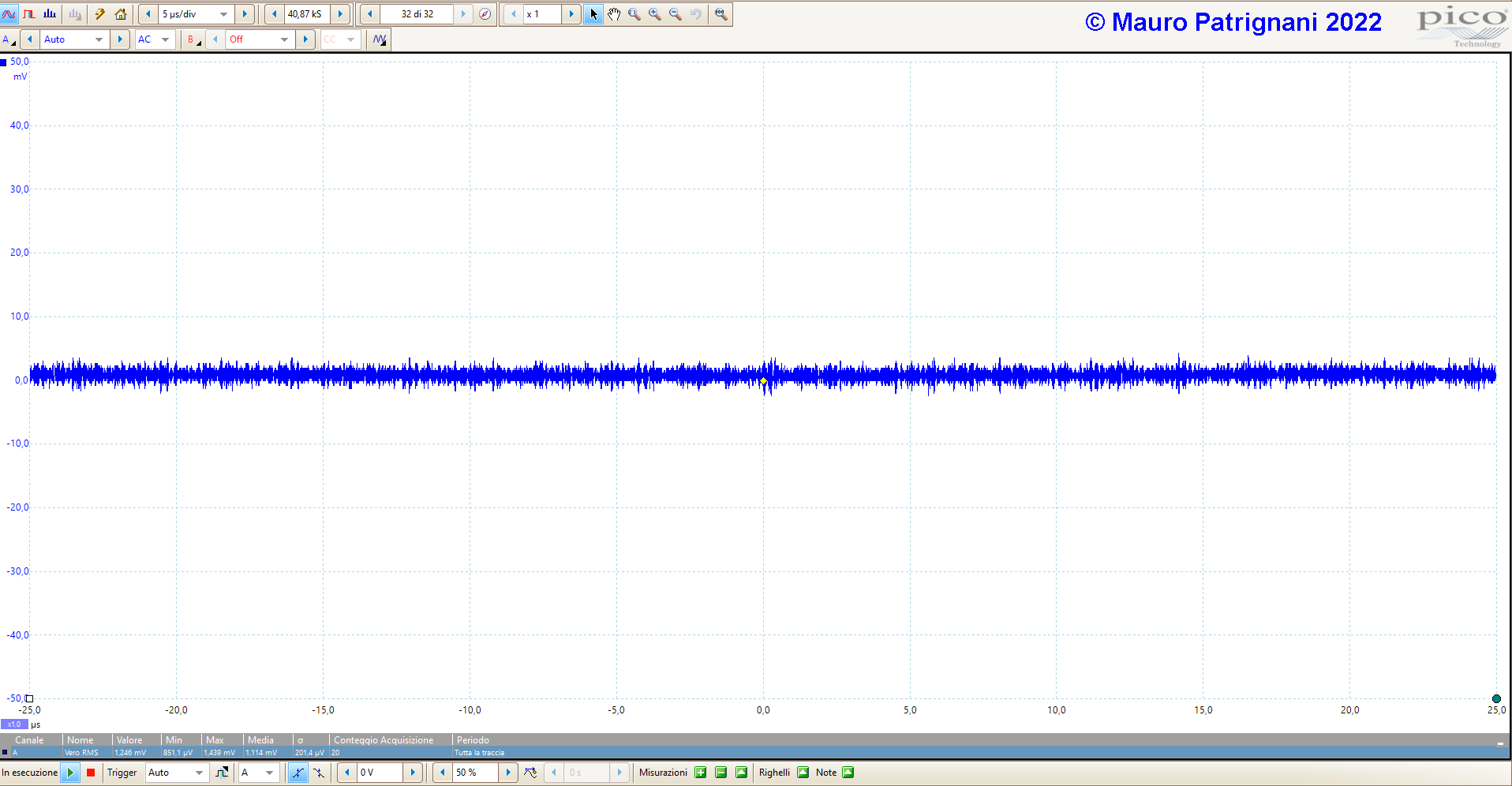Click the Home icon in the toolbar

[x=121, y=14]
